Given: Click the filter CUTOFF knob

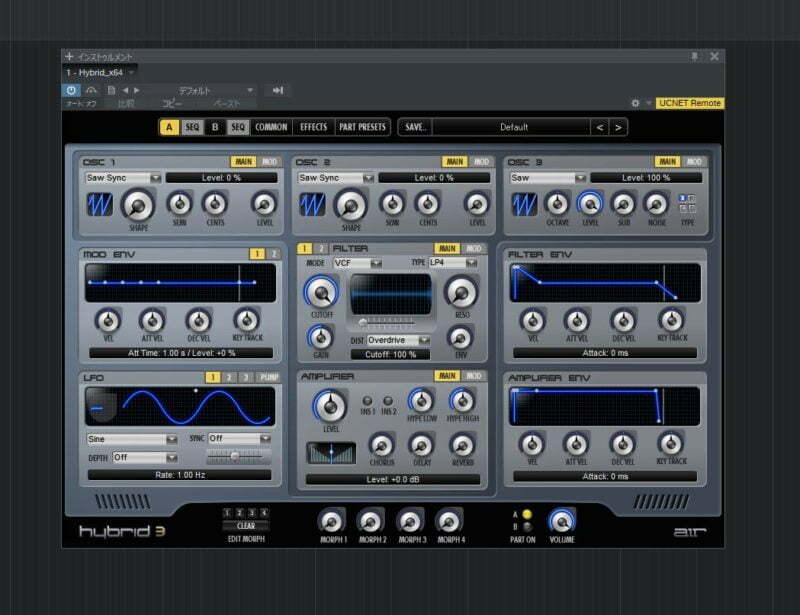Looking at the screenshot, I should click(x=321, y=292).
